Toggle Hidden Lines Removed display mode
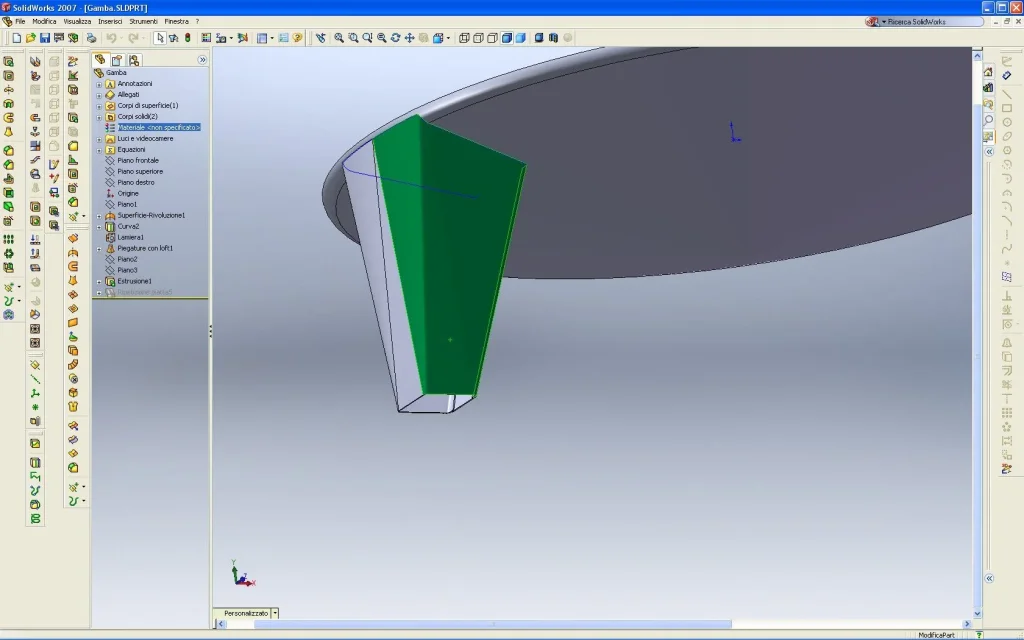This screenshot has height=640, width=1024. point(492,38)
